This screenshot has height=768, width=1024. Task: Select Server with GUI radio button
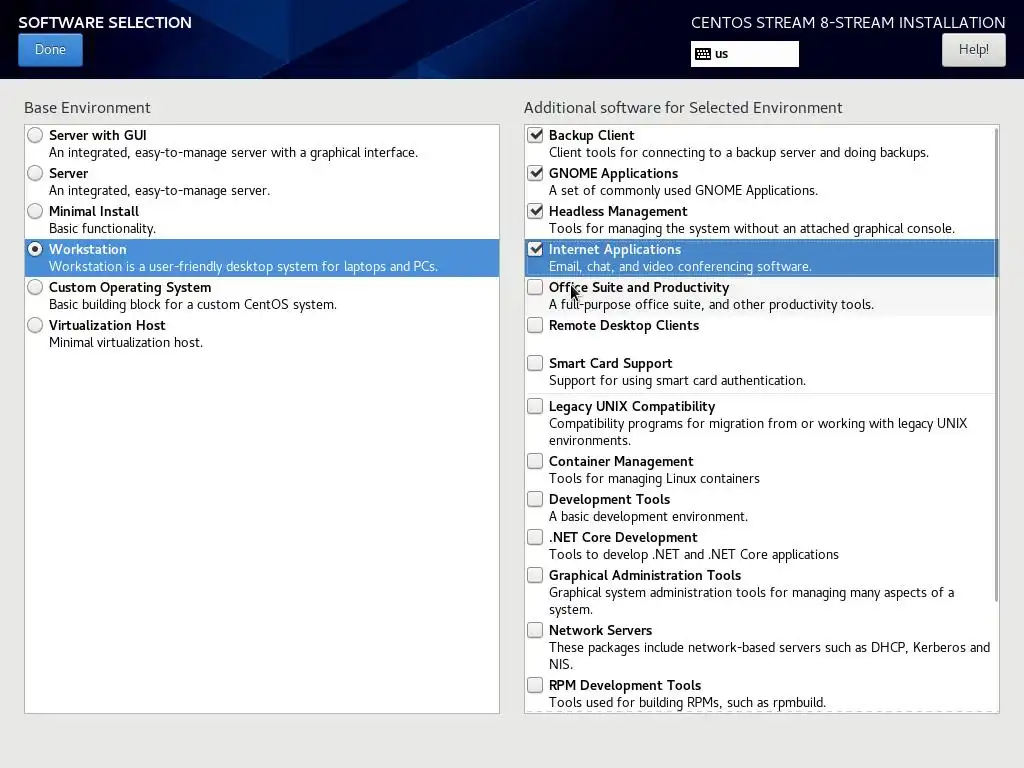pos(35,135)
